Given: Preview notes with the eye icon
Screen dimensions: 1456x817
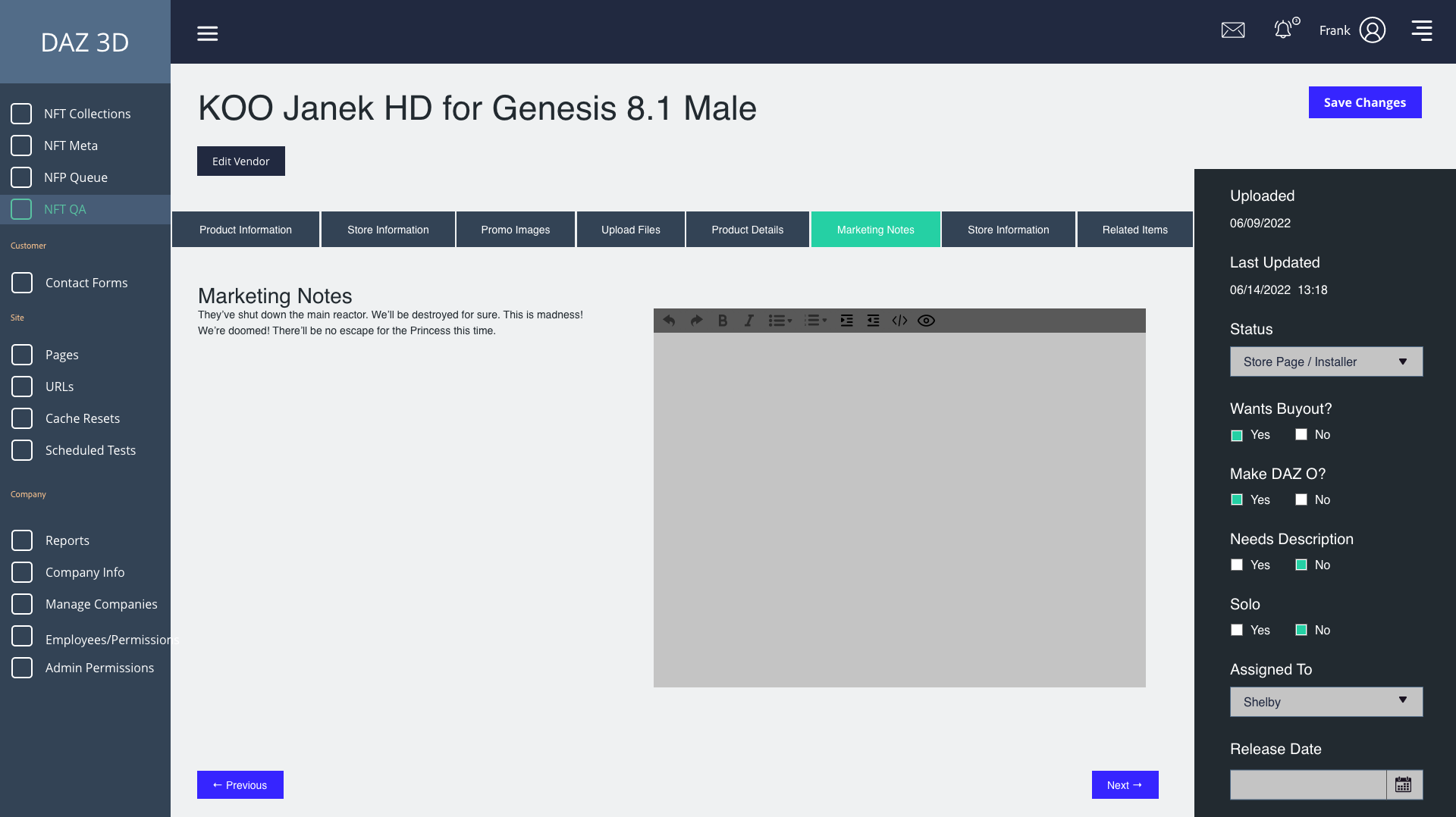Looking at the screenshot, I should click(926, 321).
